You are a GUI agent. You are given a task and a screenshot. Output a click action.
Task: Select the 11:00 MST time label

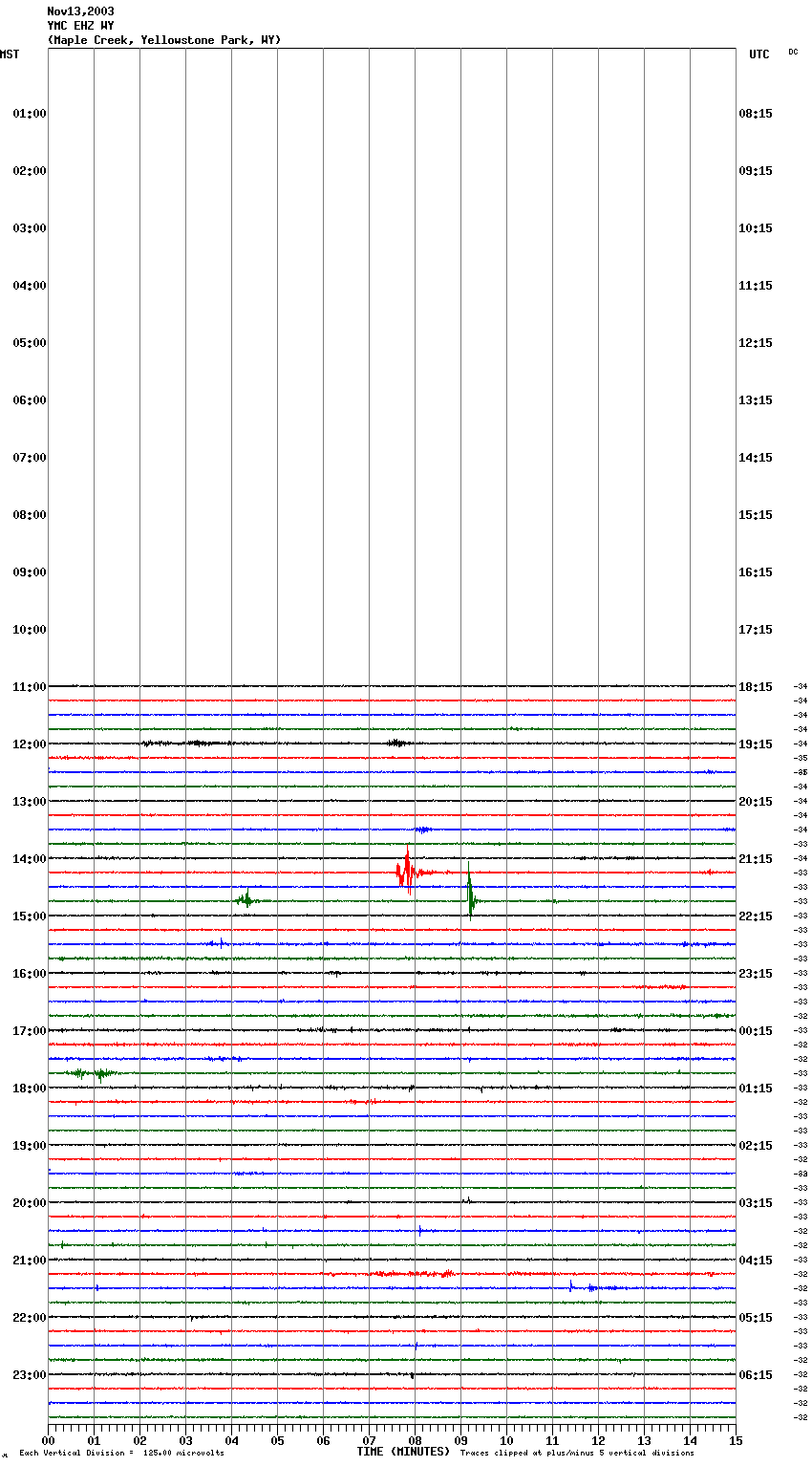pos(30,687)
